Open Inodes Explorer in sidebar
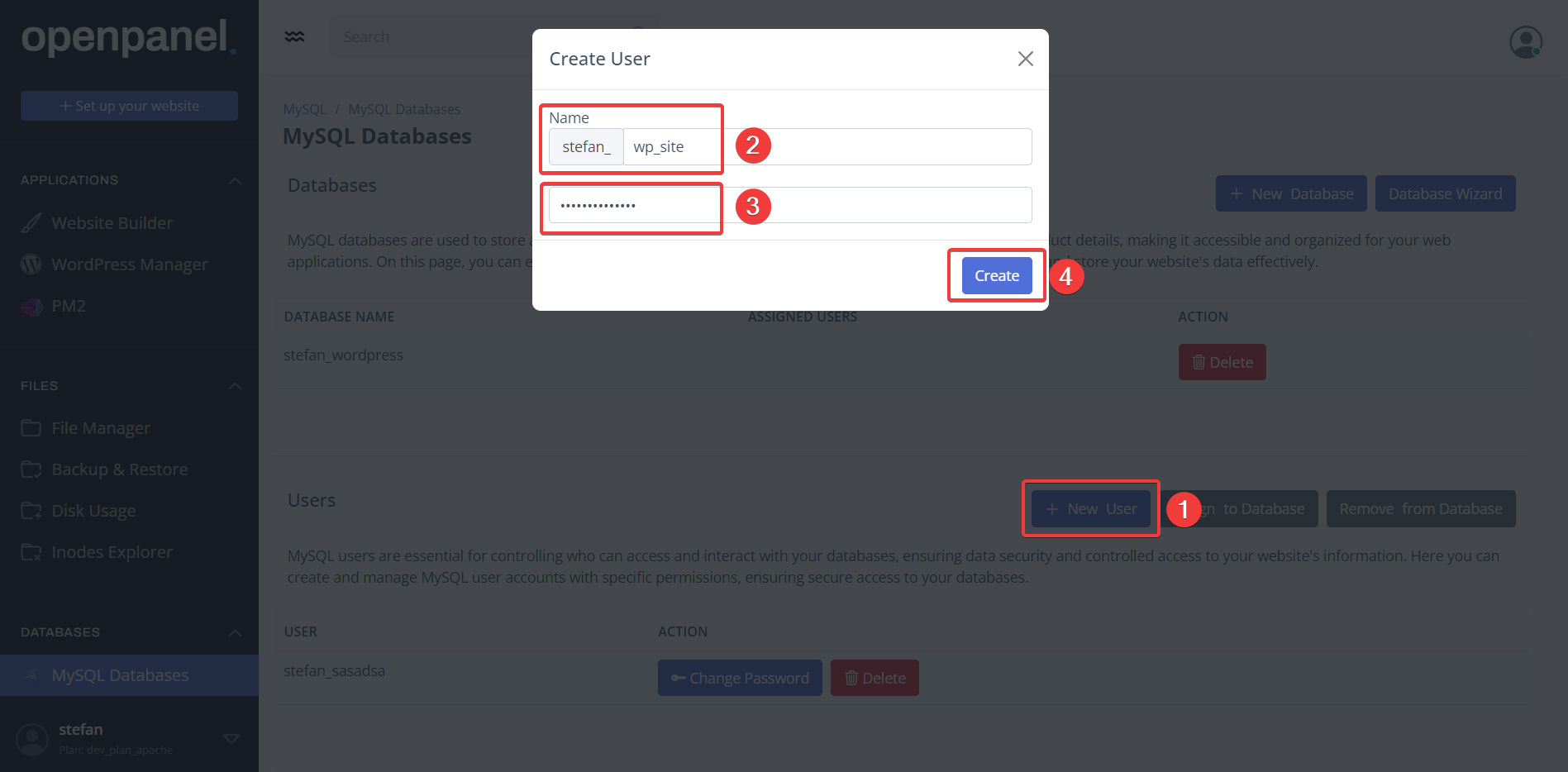 112,552
